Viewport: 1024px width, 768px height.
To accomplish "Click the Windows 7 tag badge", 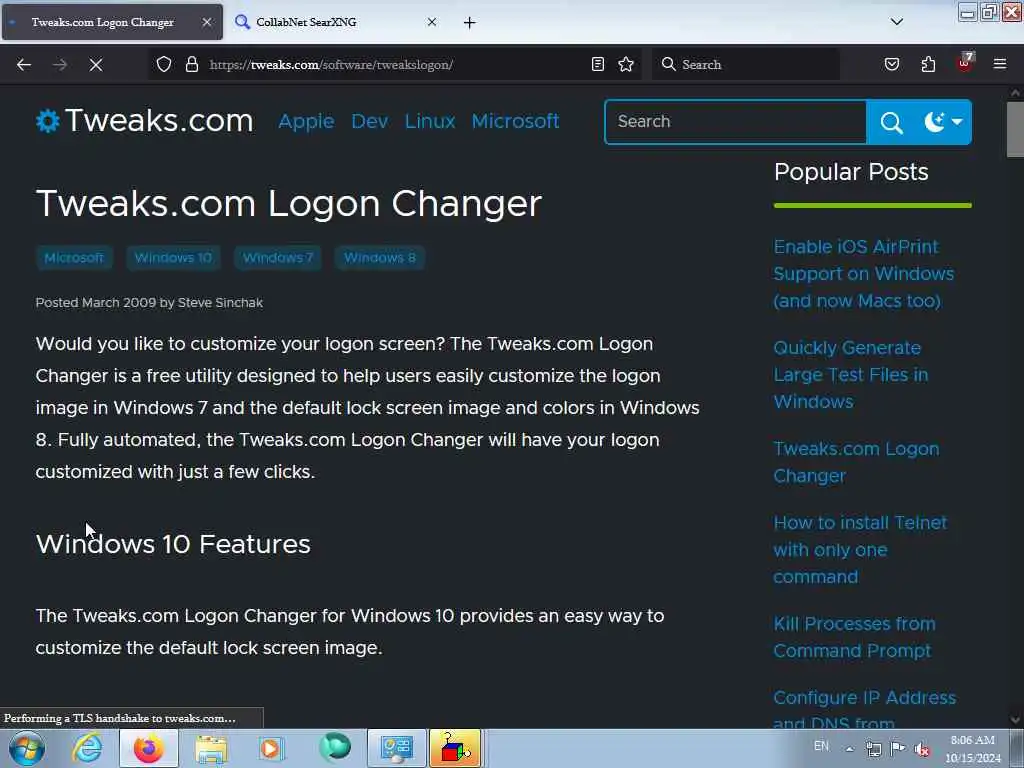I will tap(278, 258).
